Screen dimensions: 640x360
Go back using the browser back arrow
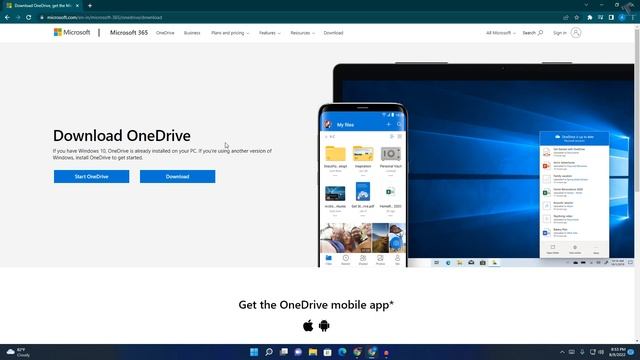pyautogui.click(x=7, y=18)
